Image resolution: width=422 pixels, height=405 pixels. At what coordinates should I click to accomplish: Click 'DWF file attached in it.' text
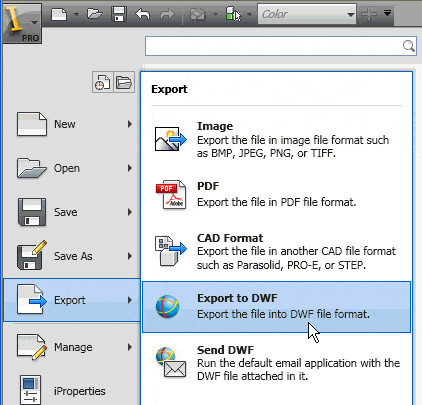pos(252,376)
